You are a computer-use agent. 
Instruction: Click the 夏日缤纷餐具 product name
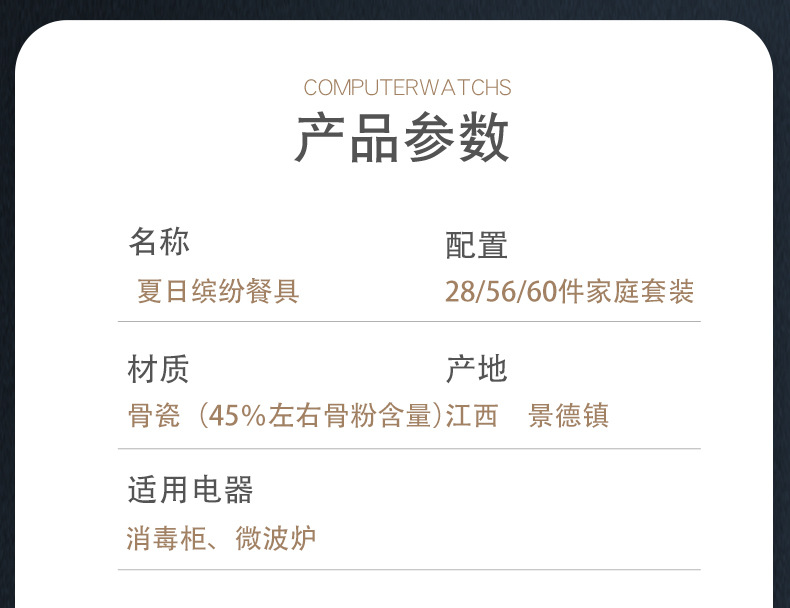click(x=217, y=292)
